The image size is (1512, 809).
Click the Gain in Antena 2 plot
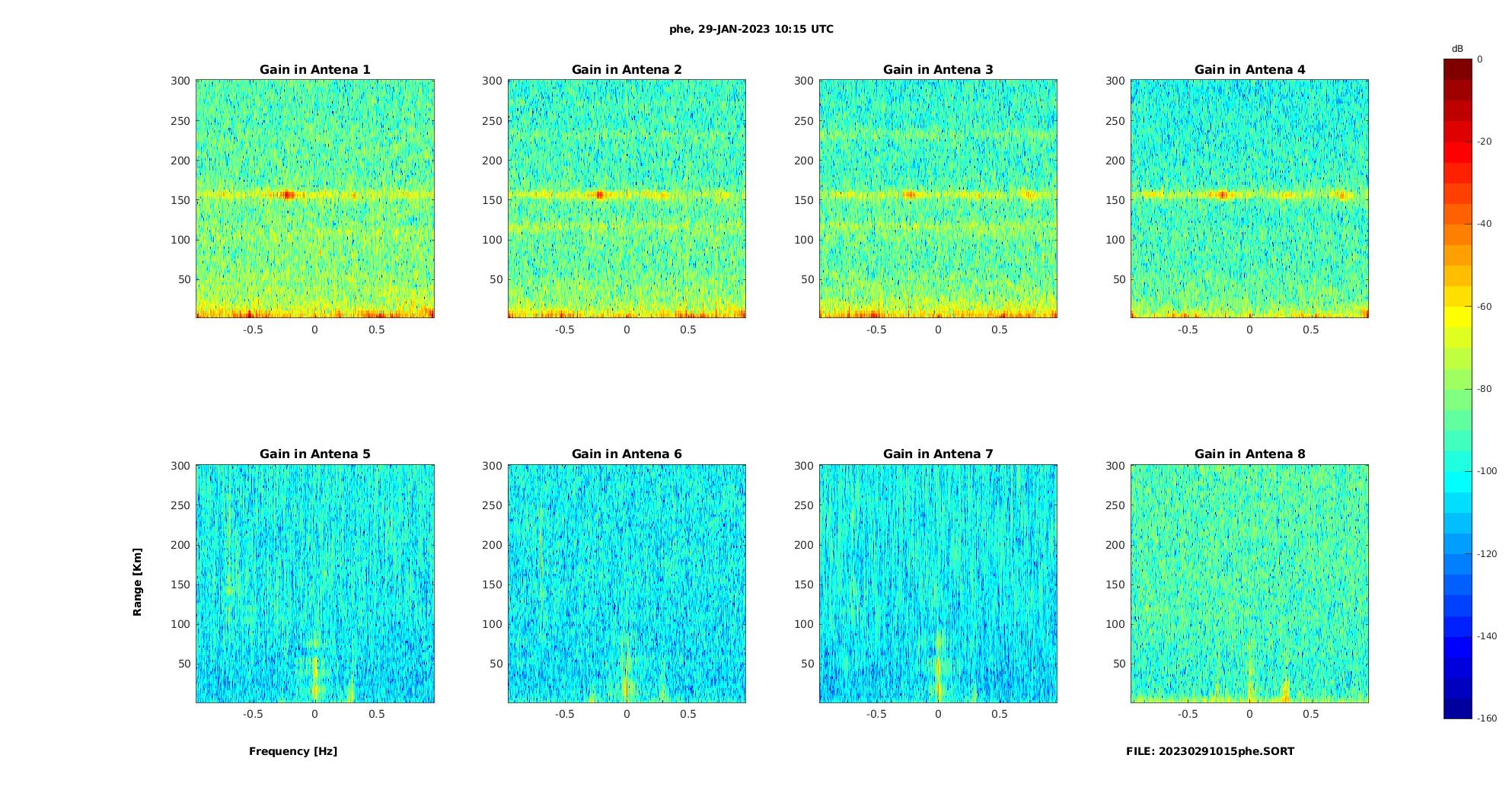coord(627,199)
